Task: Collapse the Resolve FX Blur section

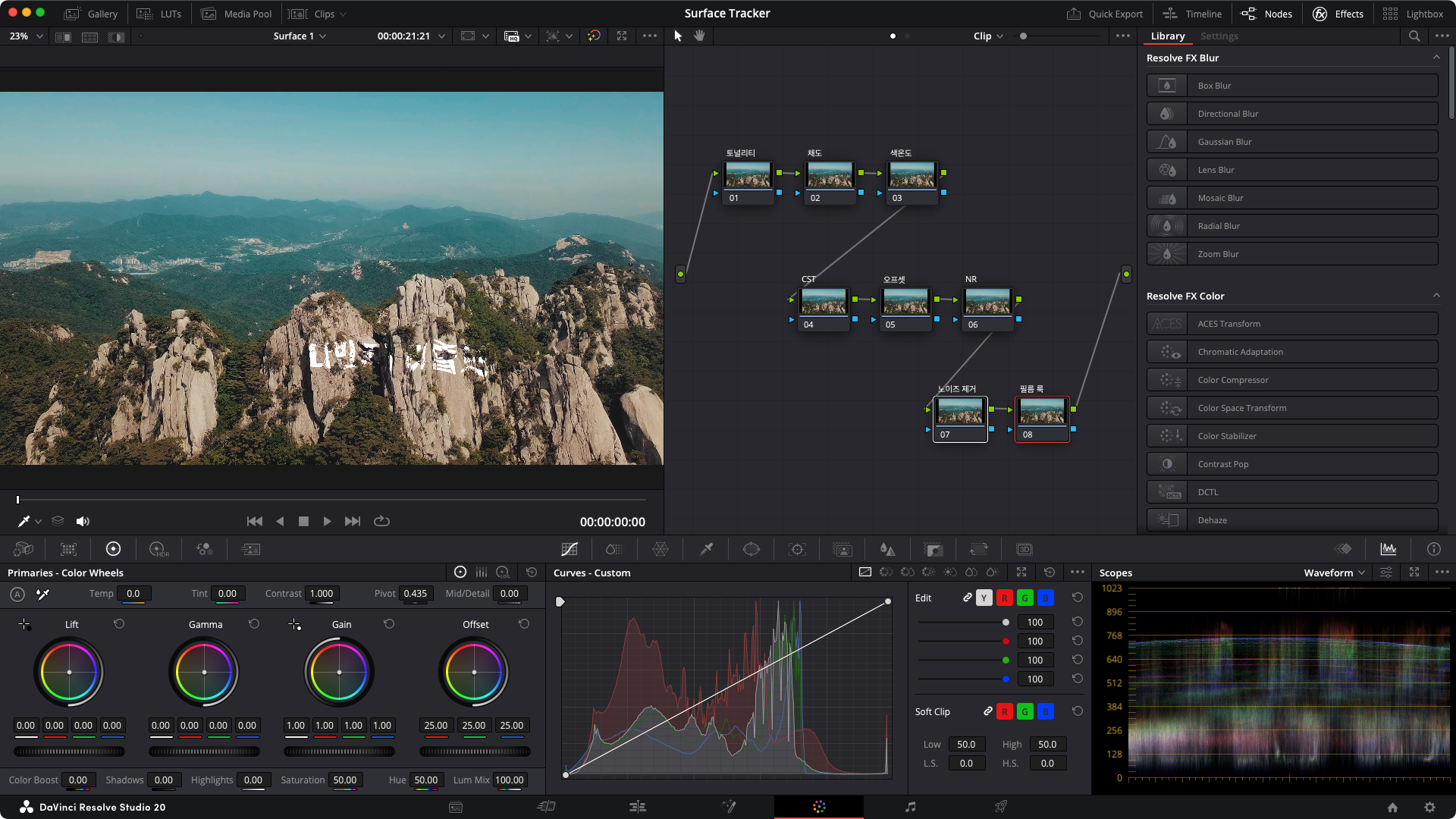Action: [1436, 58]
